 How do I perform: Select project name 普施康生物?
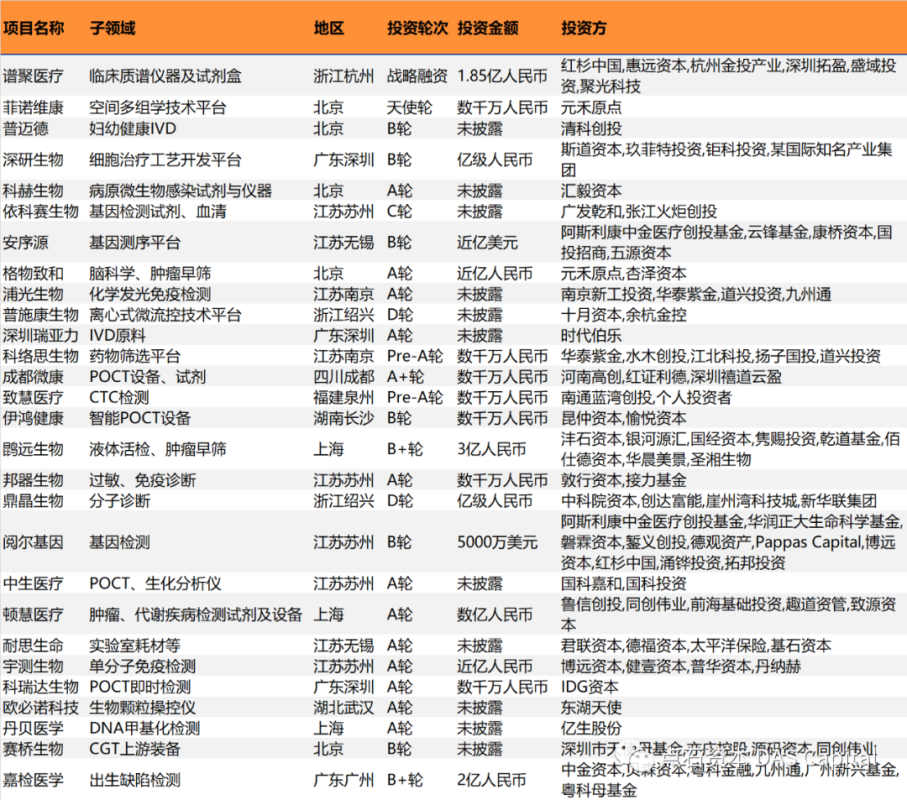(x=40, y=315)
